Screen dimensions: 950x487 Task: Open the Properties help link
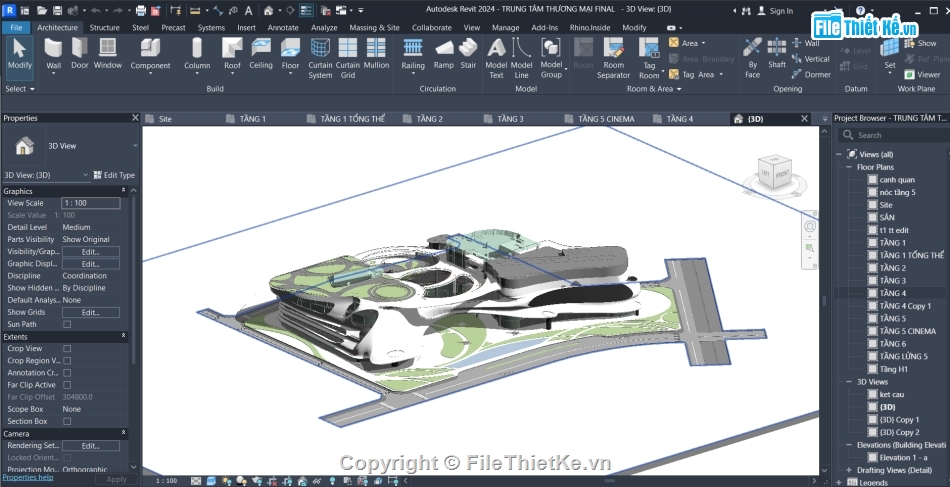[28, 477]
